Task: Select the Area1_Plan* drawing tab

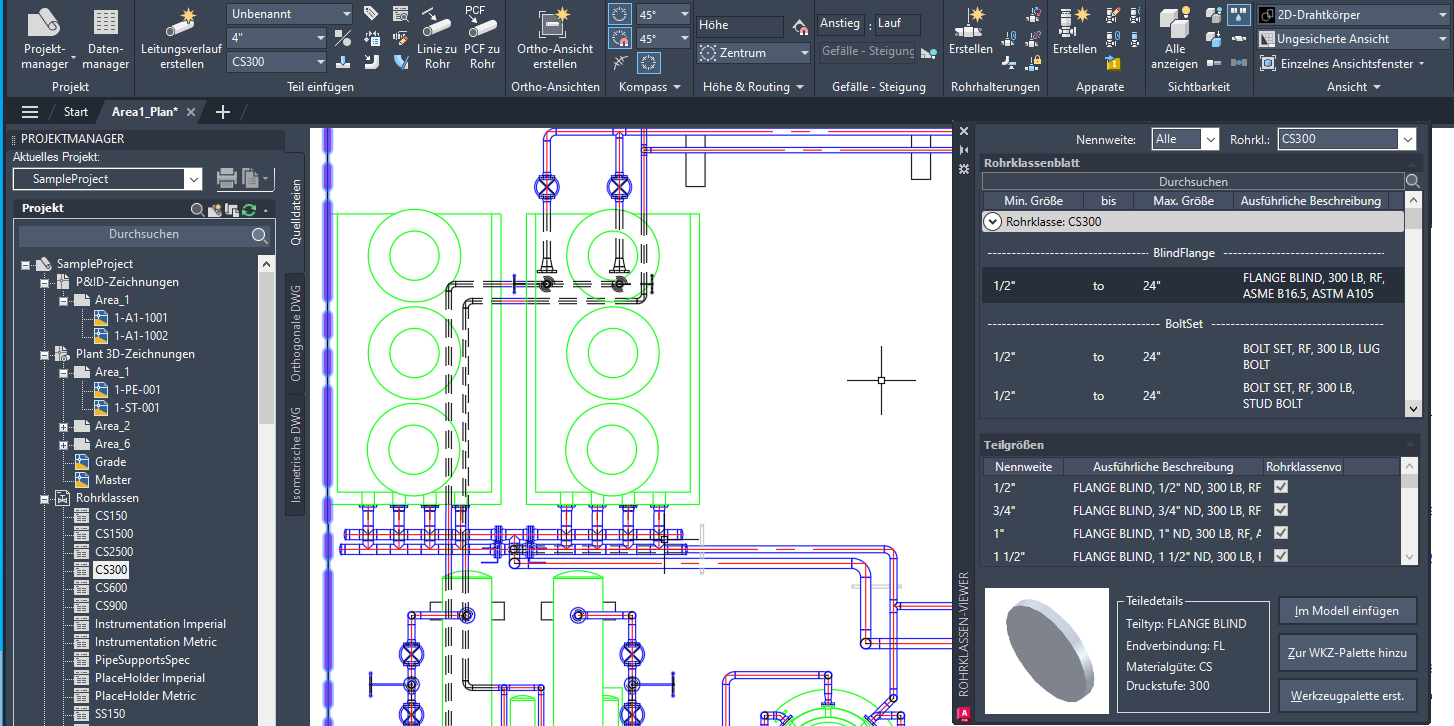Action: [144, 112]
